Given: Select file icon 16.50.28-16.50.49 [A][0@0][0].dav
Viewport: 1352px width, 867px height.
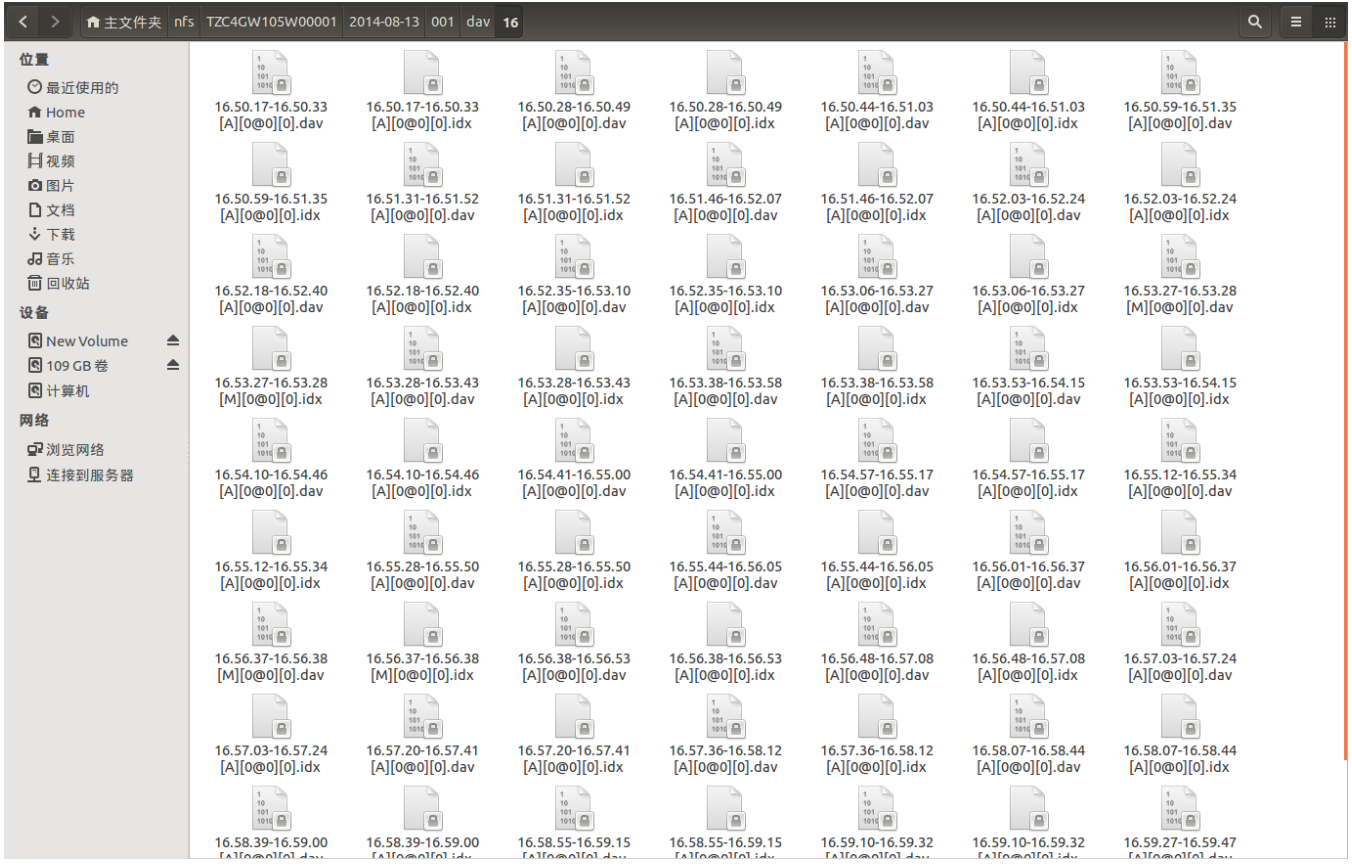Looking at the screenshot, I should (x=573, y=73).
